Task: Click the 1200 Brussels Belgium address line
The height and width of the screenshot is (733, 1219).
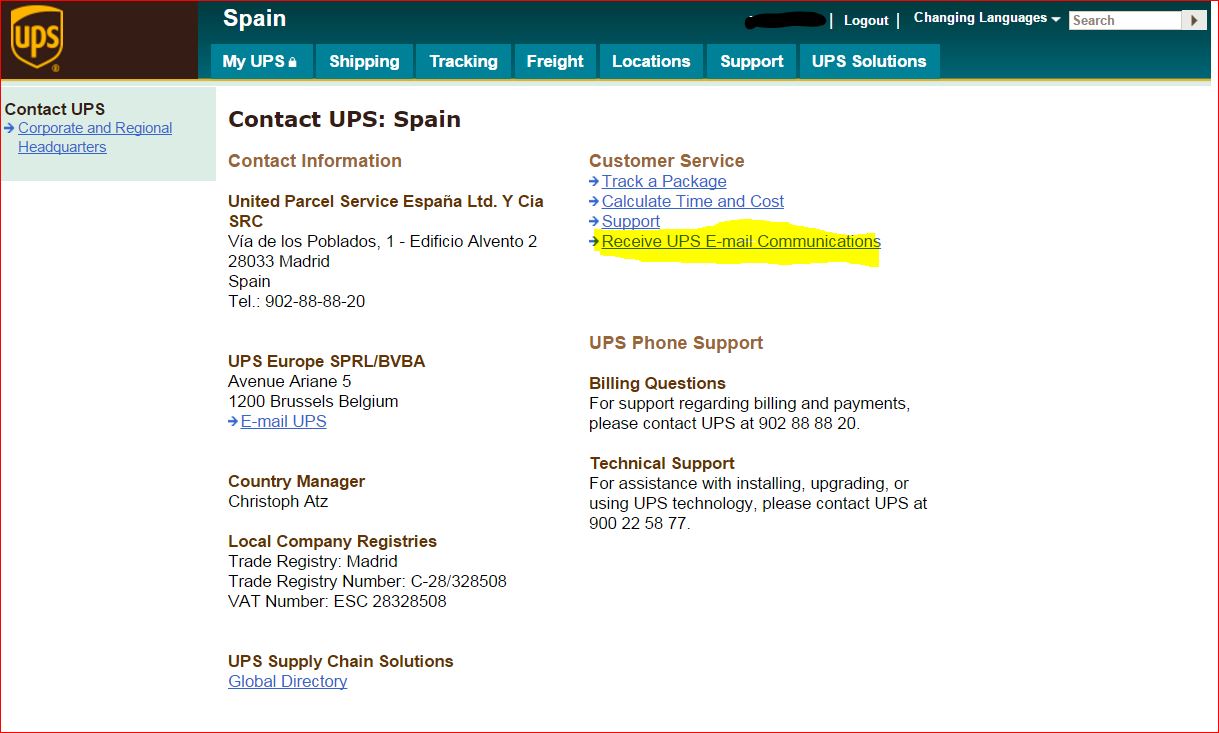Action: 313,401
